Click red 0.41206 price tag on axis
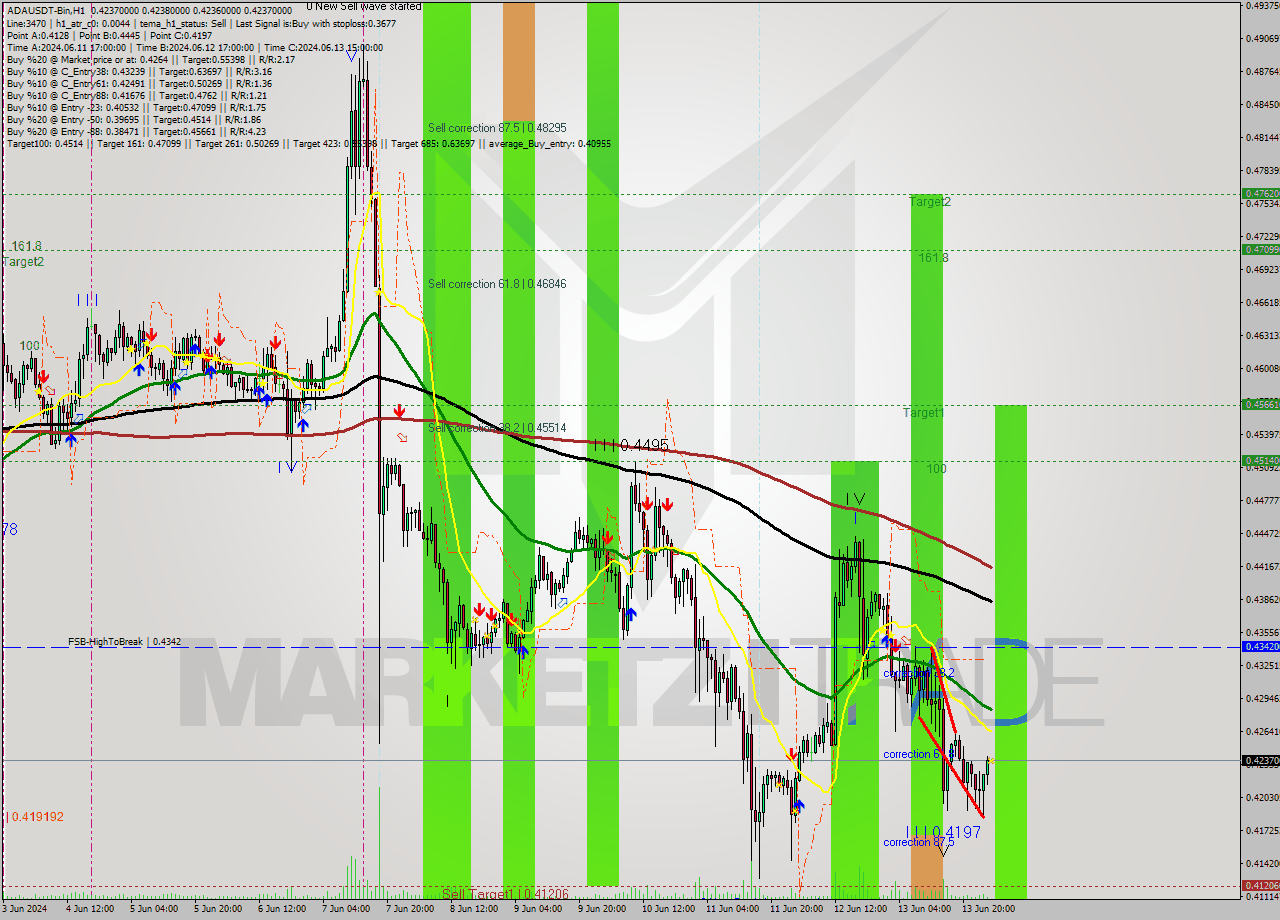The width and height of the screenshot is (1280, 920). (x=1259, y=885)
